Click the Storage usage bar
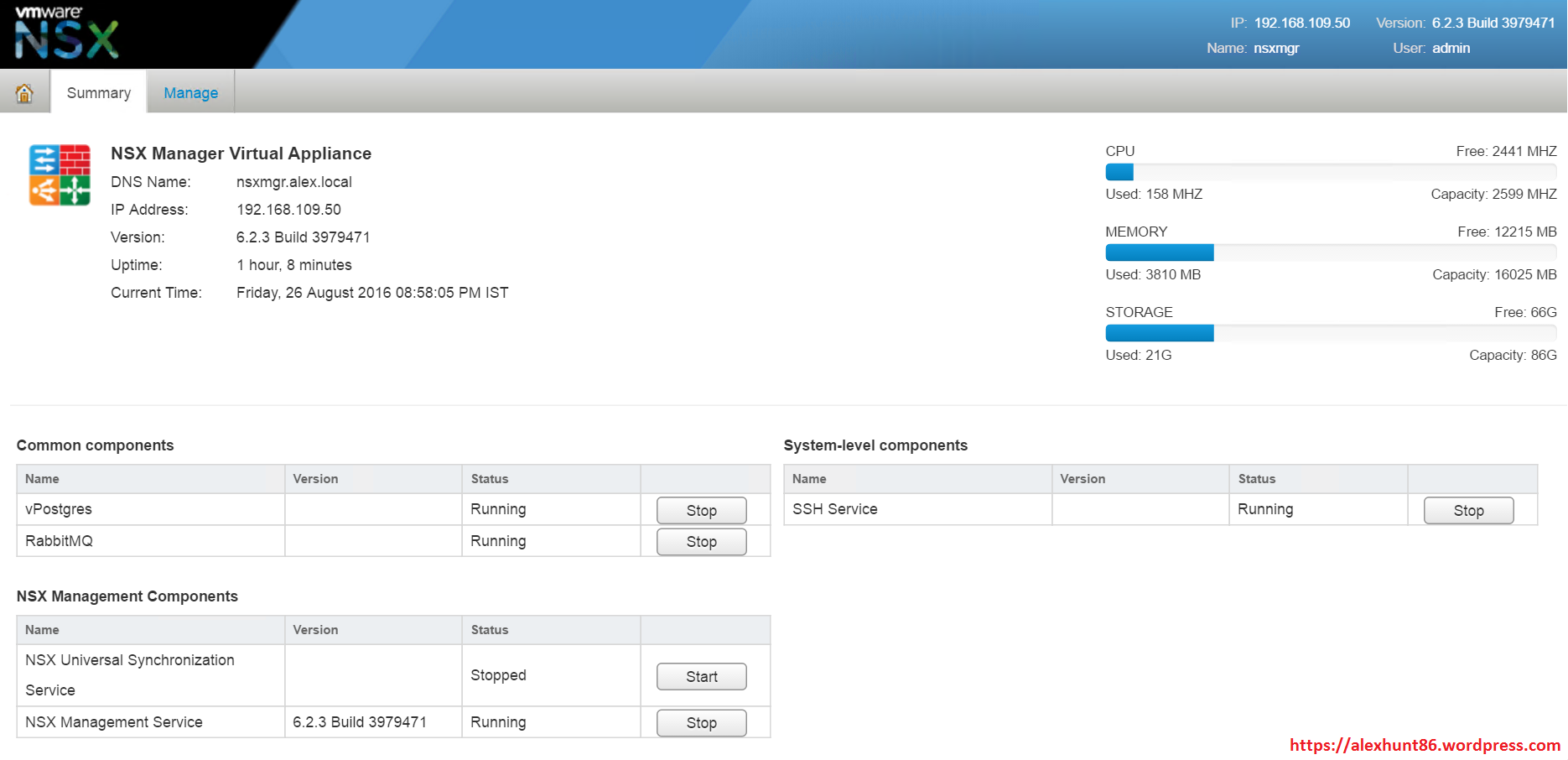The width and height of the screenshot is (1568, 760). coord(1330,333)
